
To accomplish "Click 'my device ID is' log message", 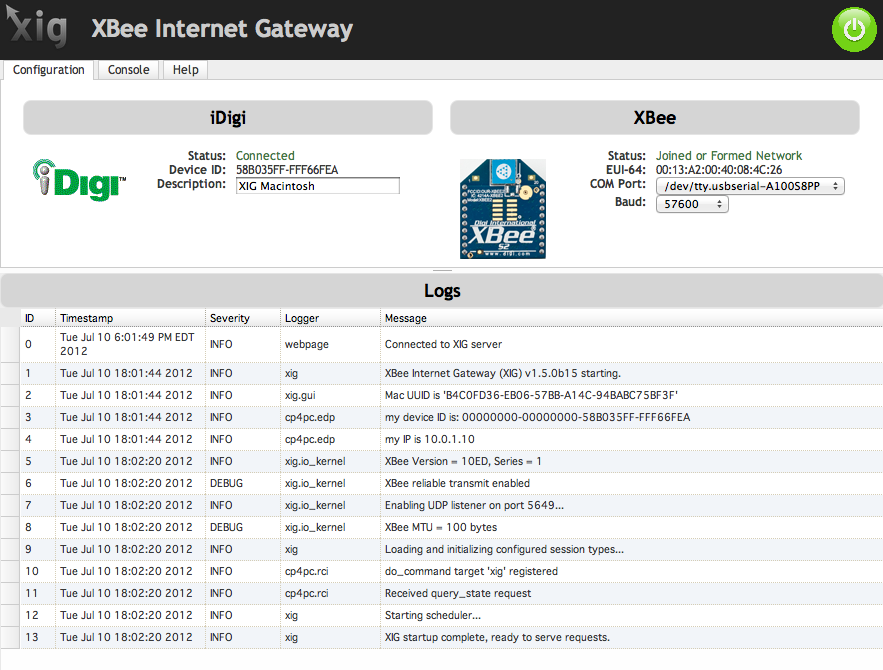I will [537, 417].
